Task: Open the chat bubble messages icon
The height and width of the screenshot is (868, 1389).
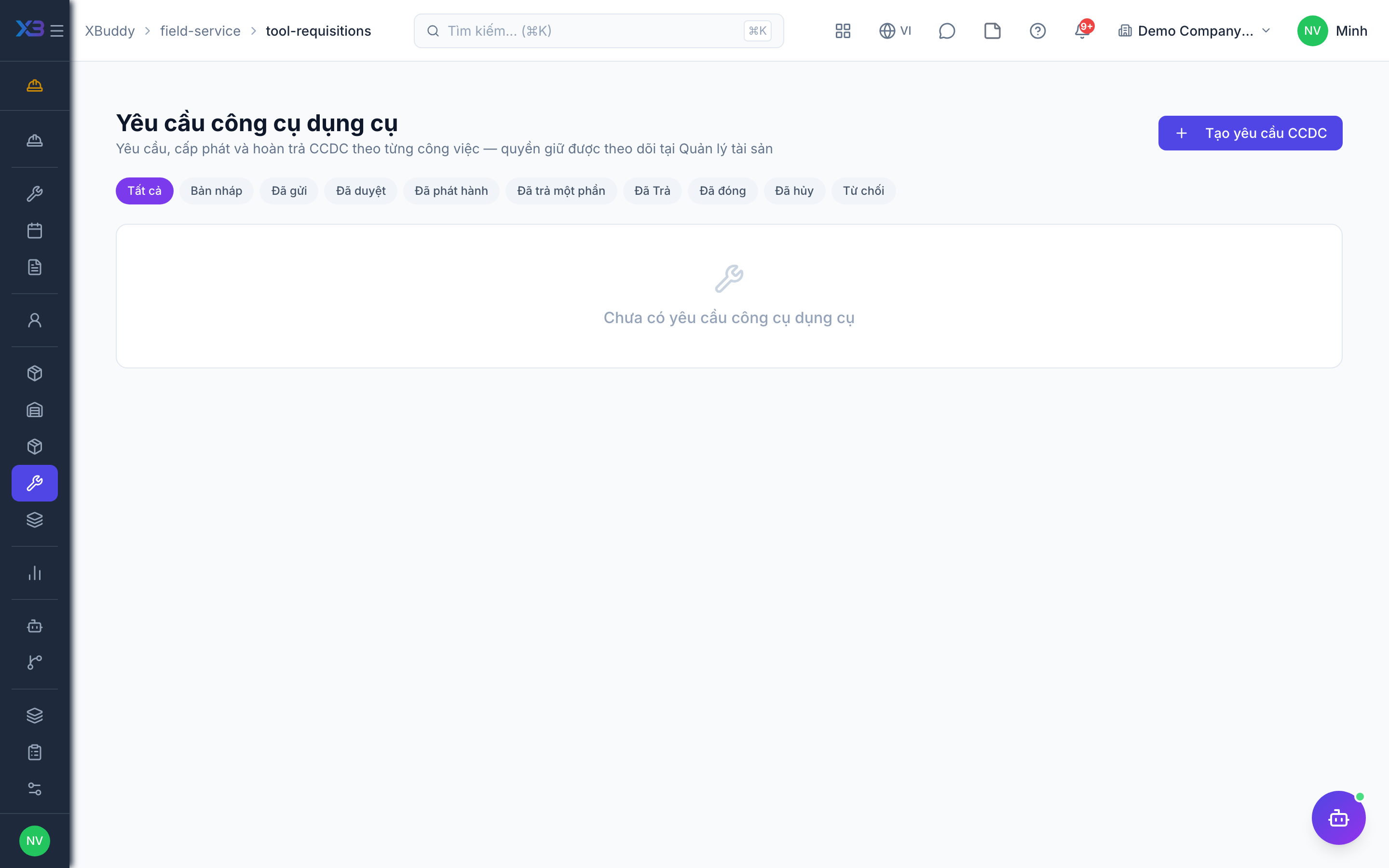Action: click(946, 30)
